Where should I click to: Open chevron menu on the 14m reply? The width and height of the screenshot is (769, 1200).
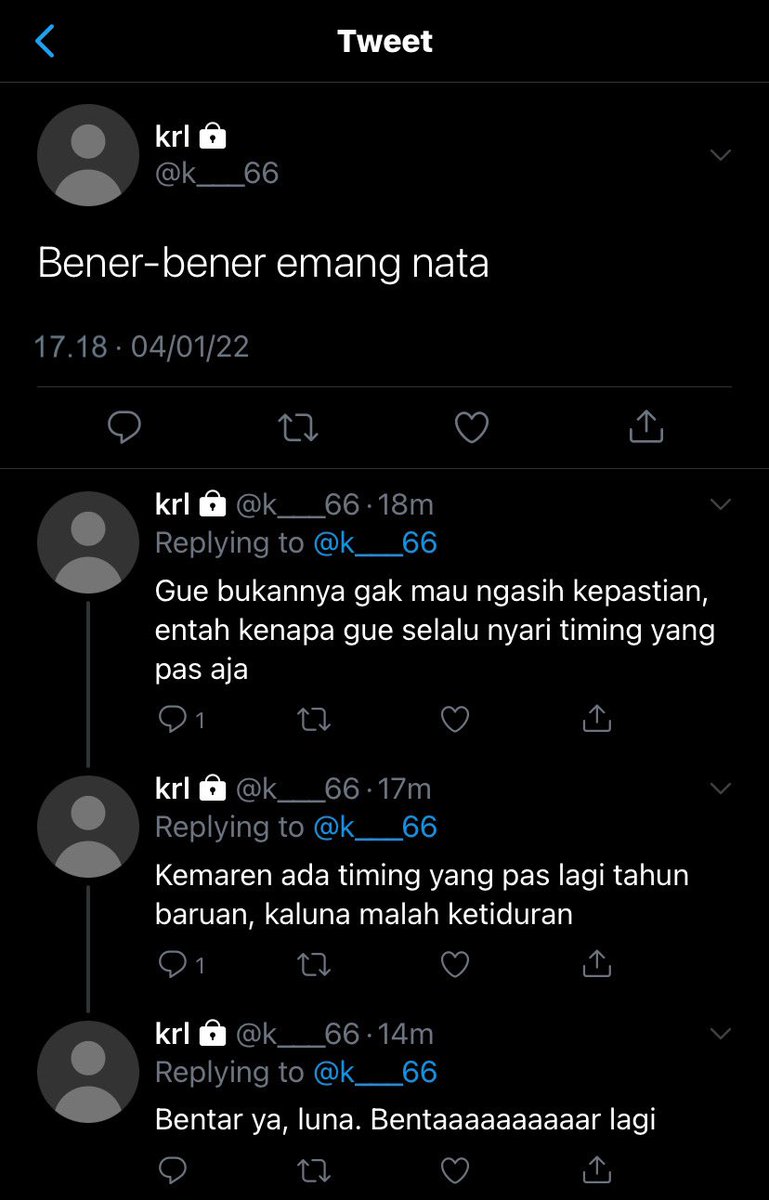point(720,1033)
